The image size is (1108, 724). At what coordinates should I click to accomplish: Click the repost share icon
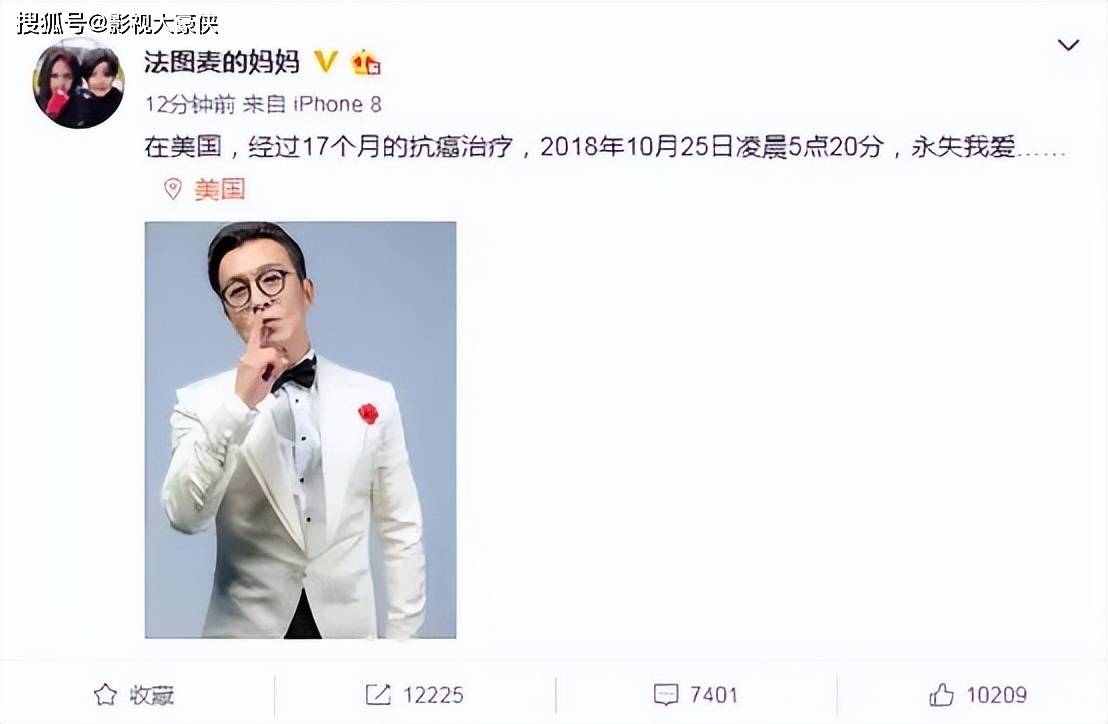click(377, 695)
